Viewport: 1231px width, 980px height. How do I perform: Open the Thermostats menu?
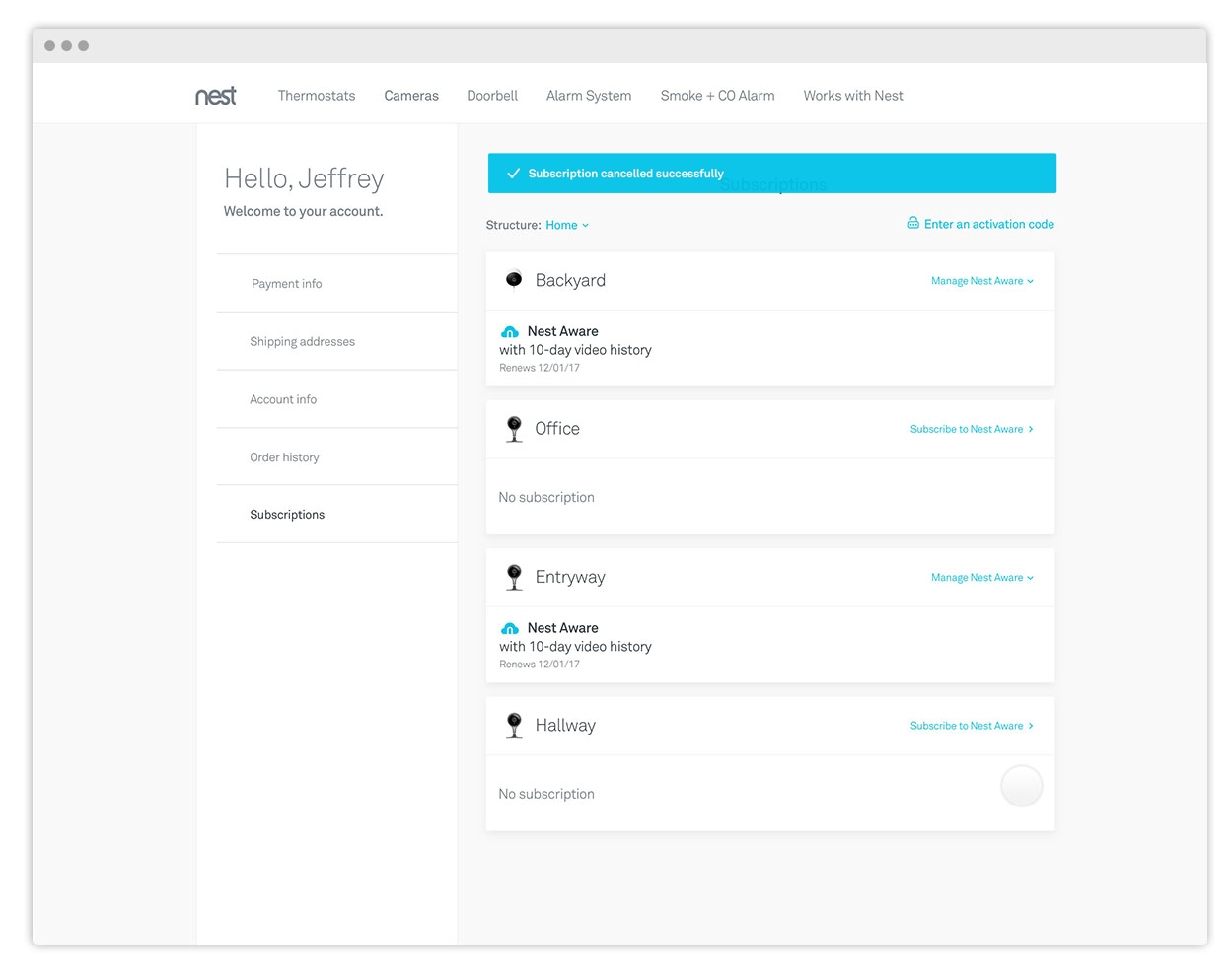coord(317,96)
